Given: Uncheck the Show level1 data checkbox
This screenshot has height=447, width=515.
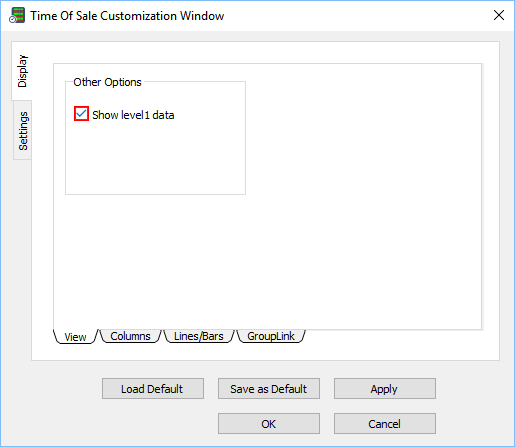Looking at the screenshot, I should 81,114.
